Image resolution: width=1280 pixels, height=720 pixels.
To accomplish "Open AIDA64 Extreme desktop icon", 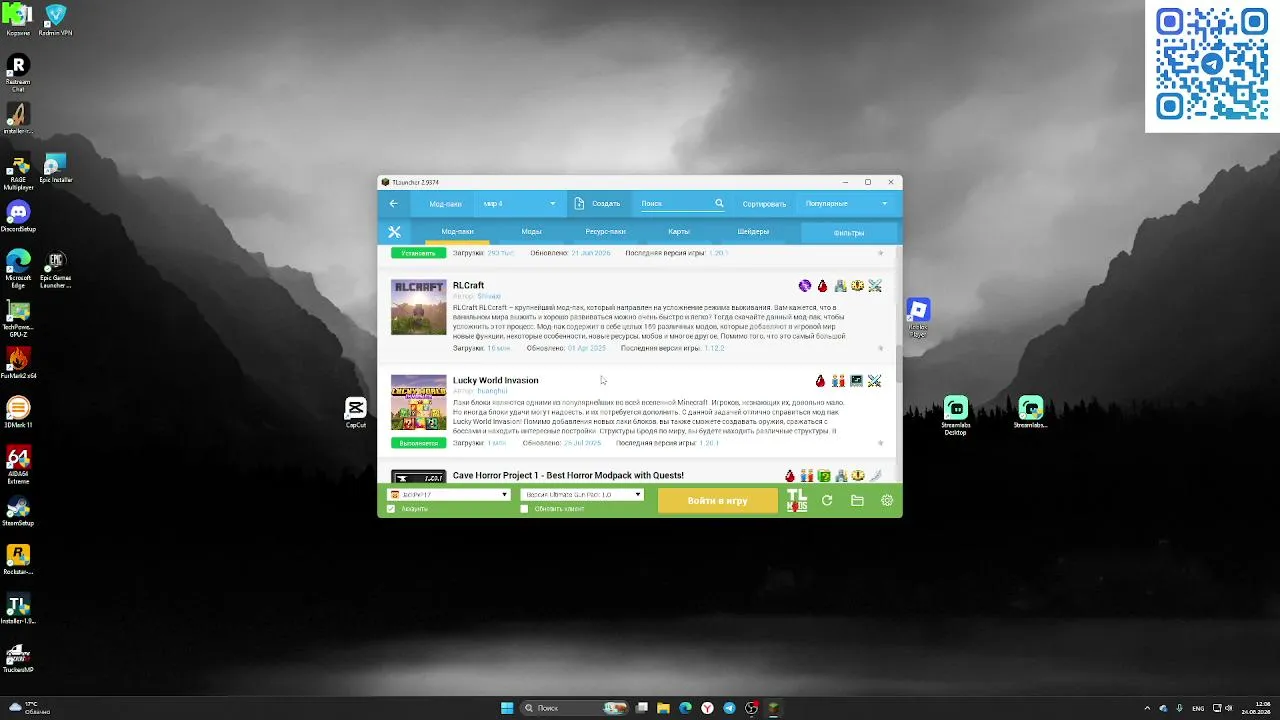I will pyautogui.click(x=18, y=465).
